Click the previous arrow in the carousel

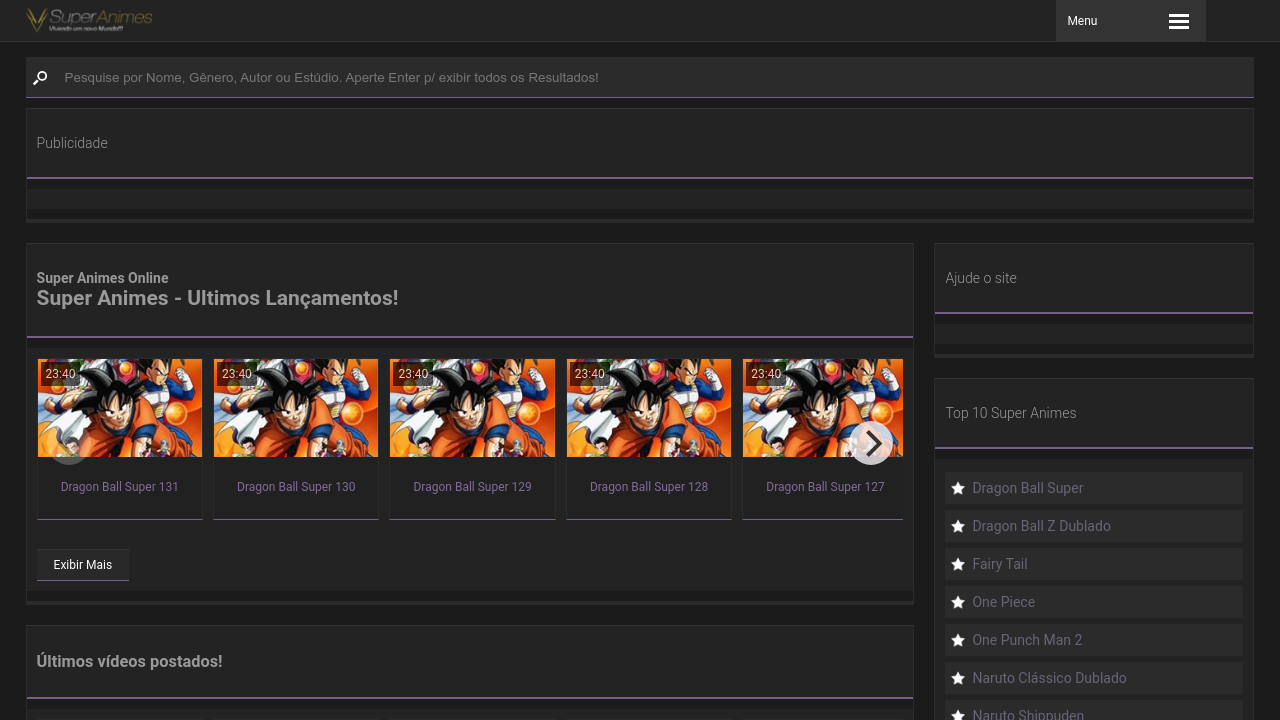[x=69, y=443]
